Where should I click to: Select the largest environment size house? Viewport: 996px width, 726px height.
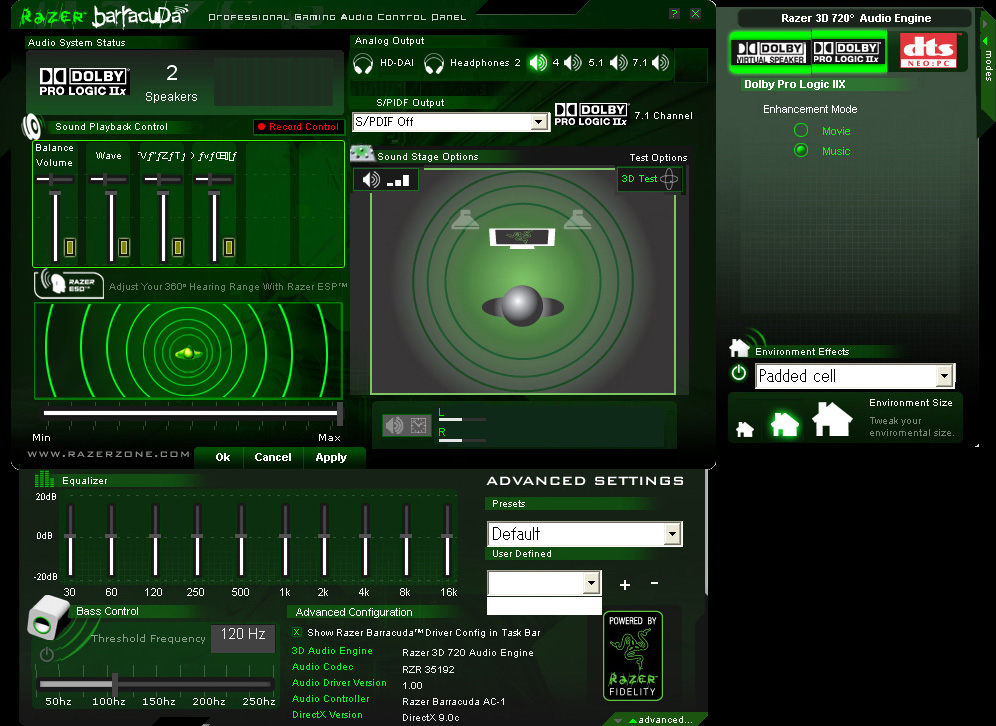(832, 419)
